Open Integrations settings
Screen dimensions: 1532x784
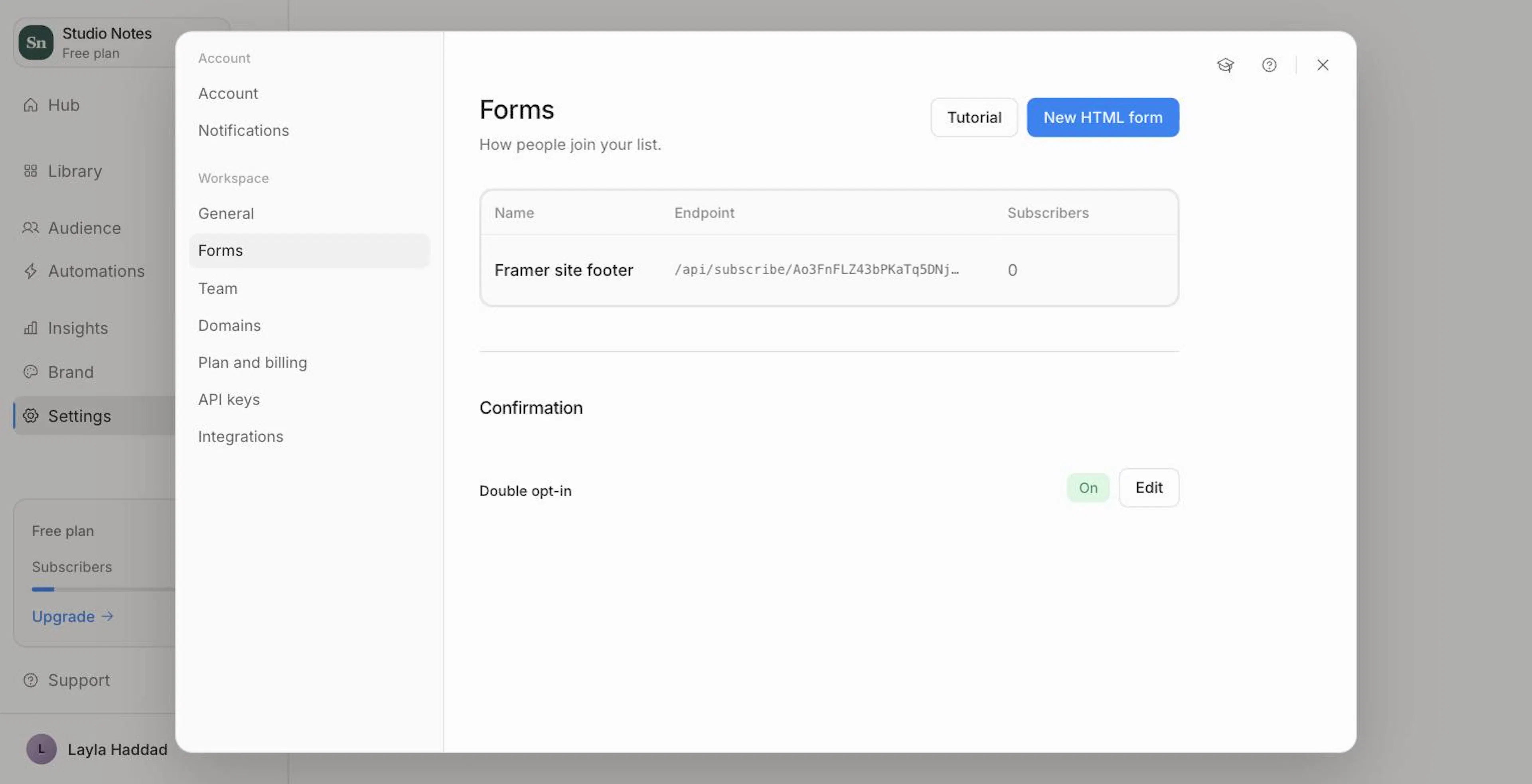point(309,436)
